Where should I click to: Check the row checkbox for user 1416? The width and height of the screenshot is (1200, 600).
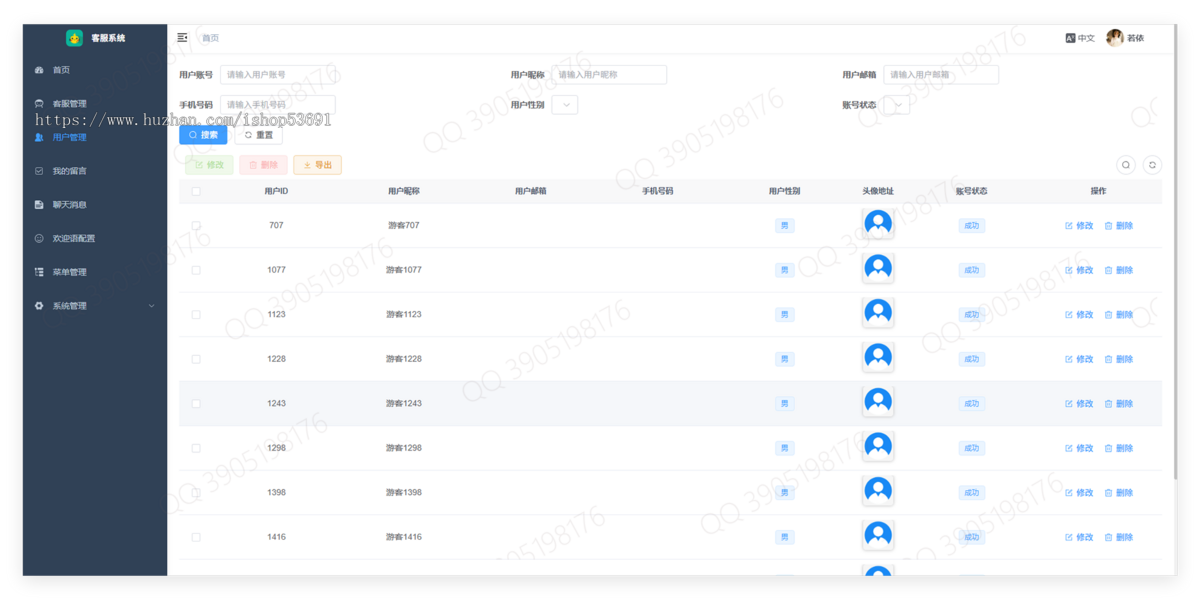196,537
